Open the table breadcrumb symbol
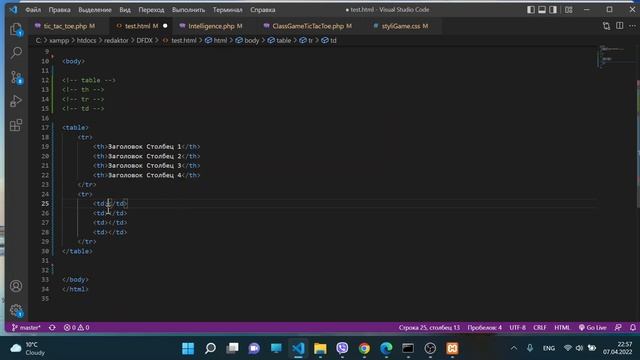640x360 pixels. (x=280, y=40)
